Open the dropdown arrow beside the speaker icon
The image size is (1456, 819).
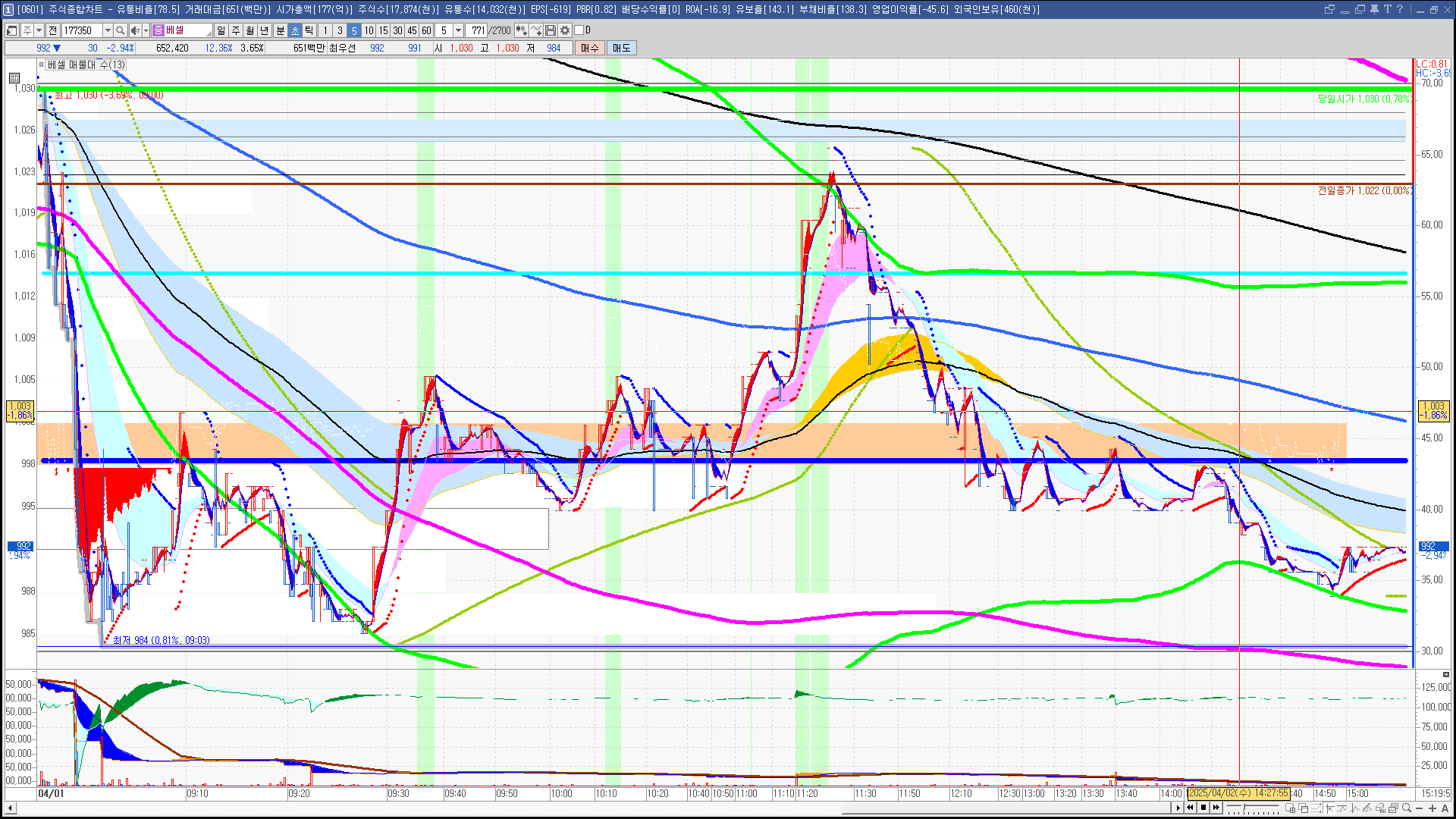146,30
